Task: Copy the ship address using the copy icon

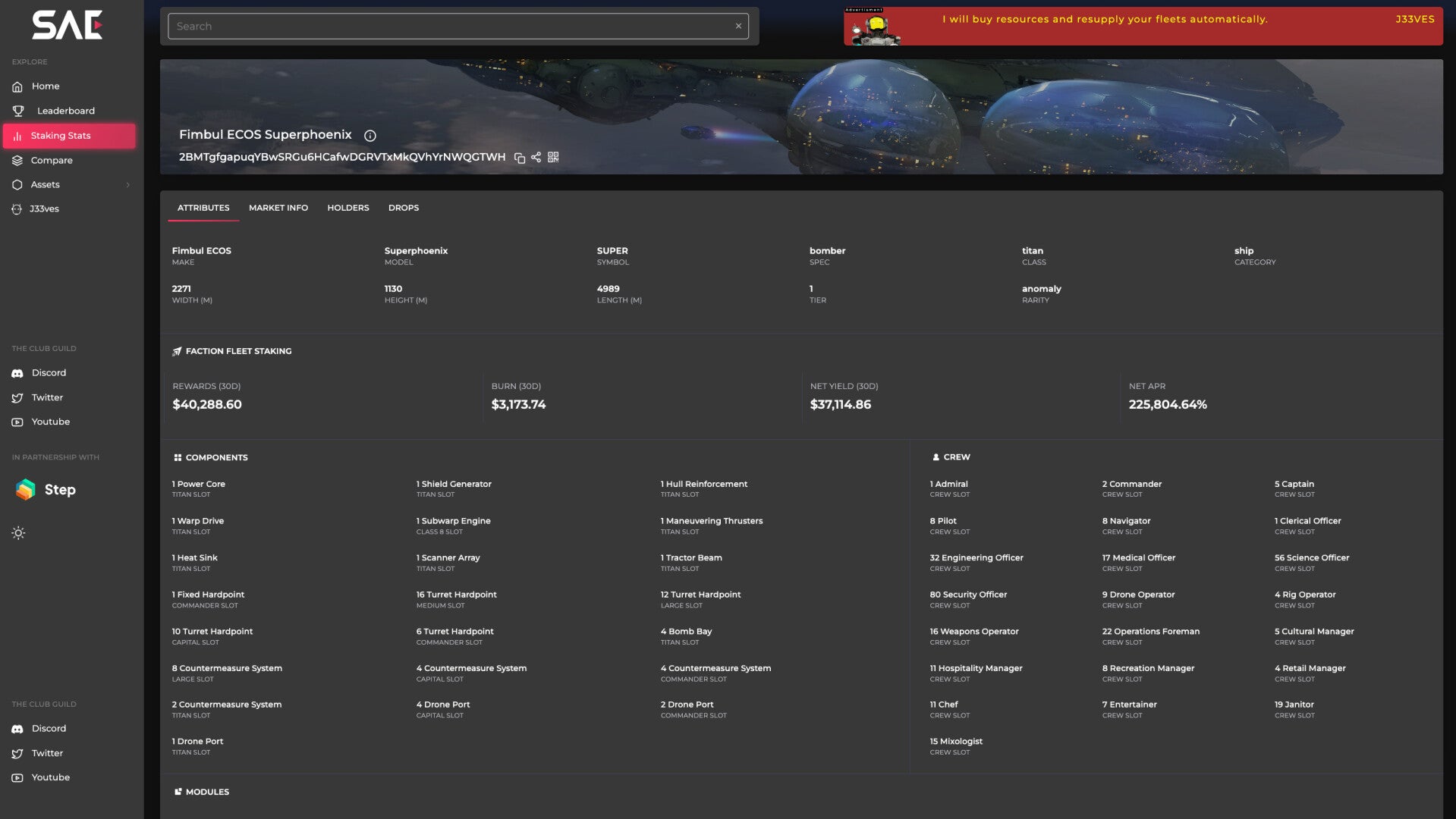Action: click(x=520, y=158)
